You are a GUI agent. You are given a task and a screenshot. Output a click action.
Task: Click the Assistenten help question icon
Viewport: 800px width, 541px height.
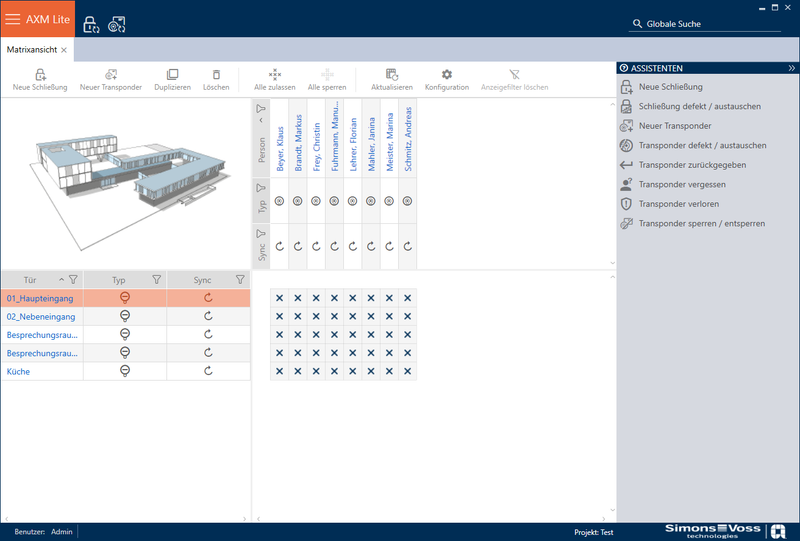(623, 68)
